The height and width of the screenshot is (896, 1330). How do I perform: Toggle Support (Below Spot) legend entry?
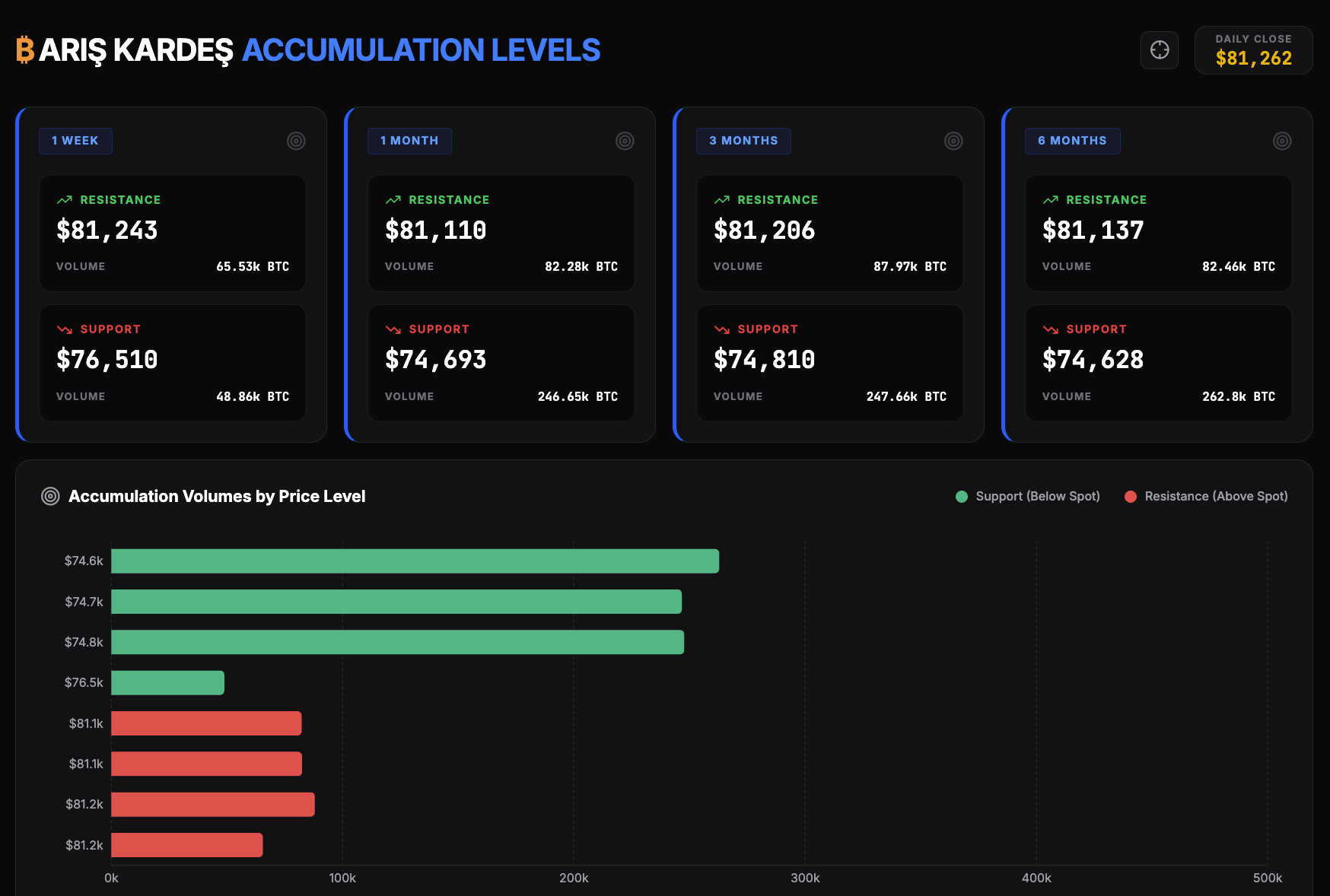click(x=1028, y=496)
